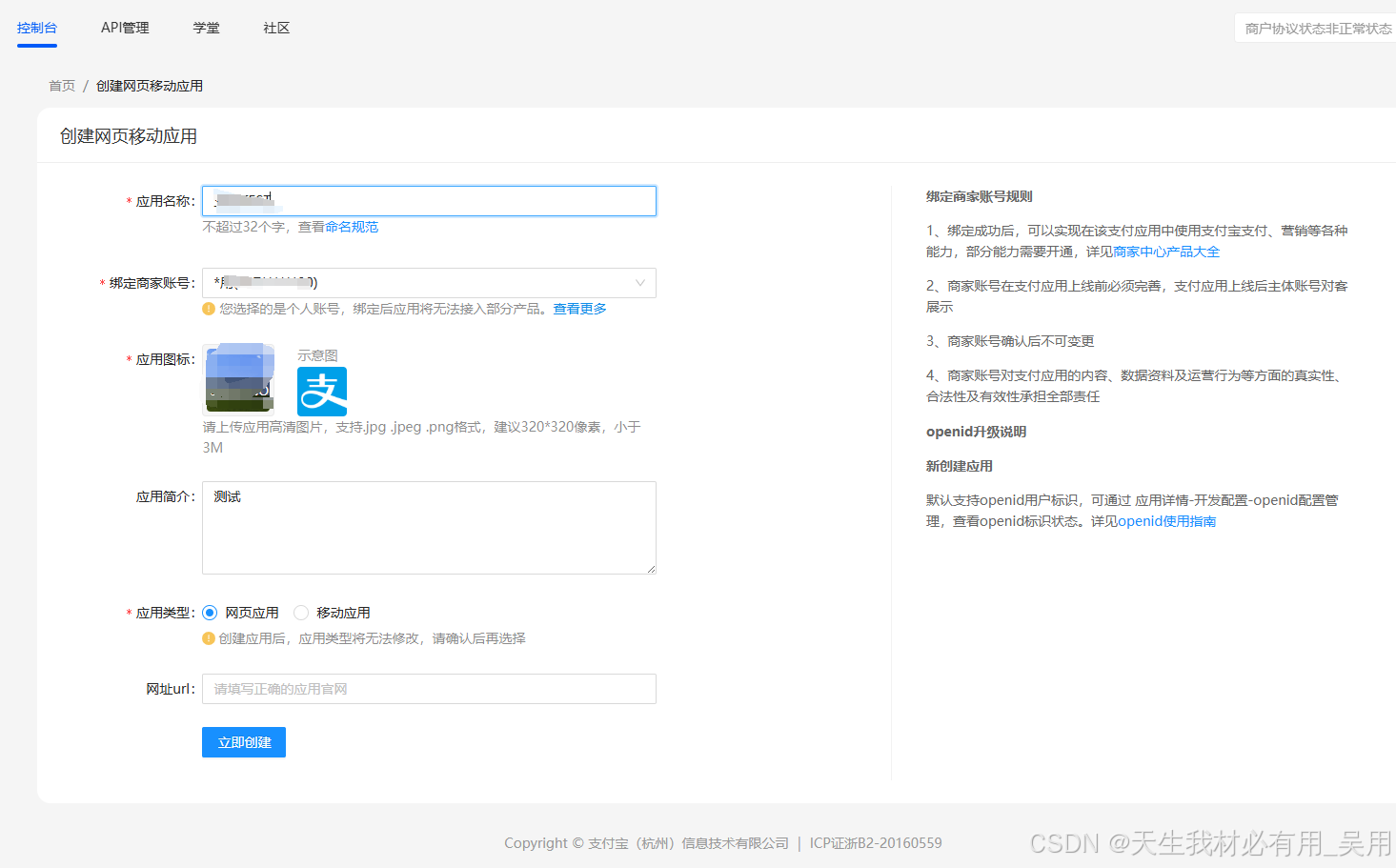The width and height of the screenshot is (1396, 868).
Task: Click the Alipay 示意图 sample icon
Action: (x=322, y=392)
